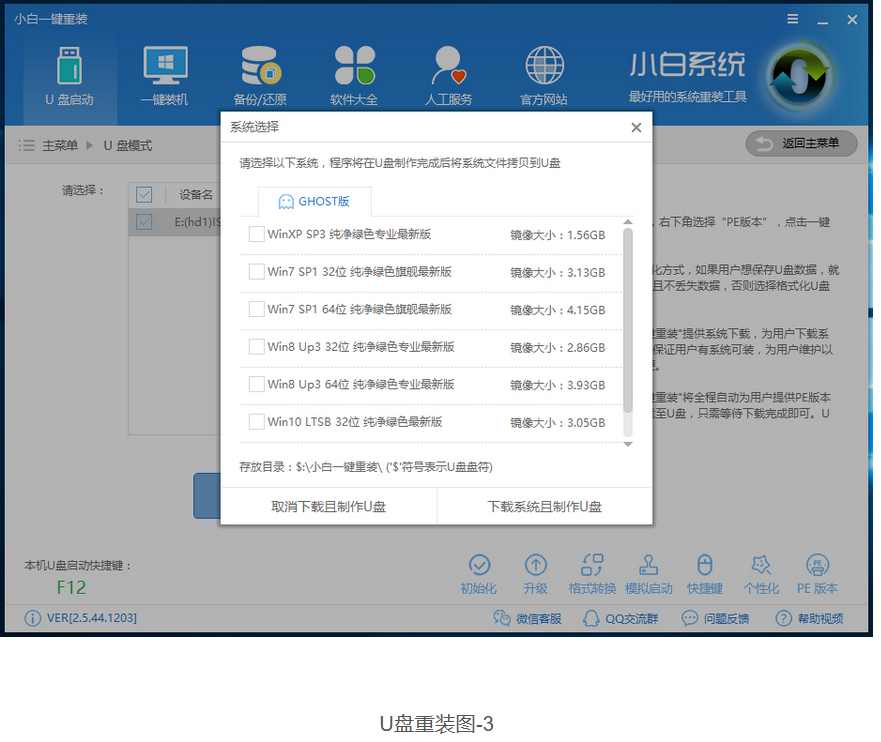Click the 升级 upgrade arrow icon
Viewport: 881px width, 742px height.
535,567
